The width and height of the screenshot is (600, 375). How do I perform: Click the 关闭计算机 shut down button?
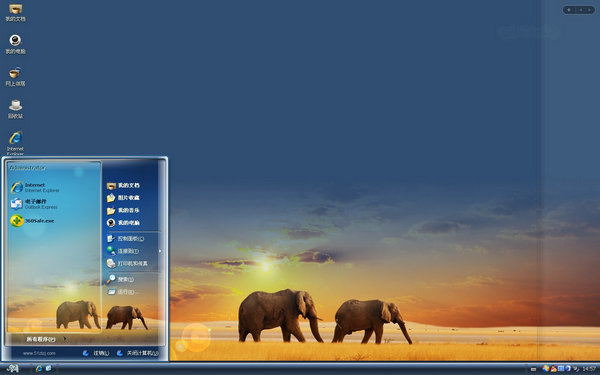(x=137, y=353)
